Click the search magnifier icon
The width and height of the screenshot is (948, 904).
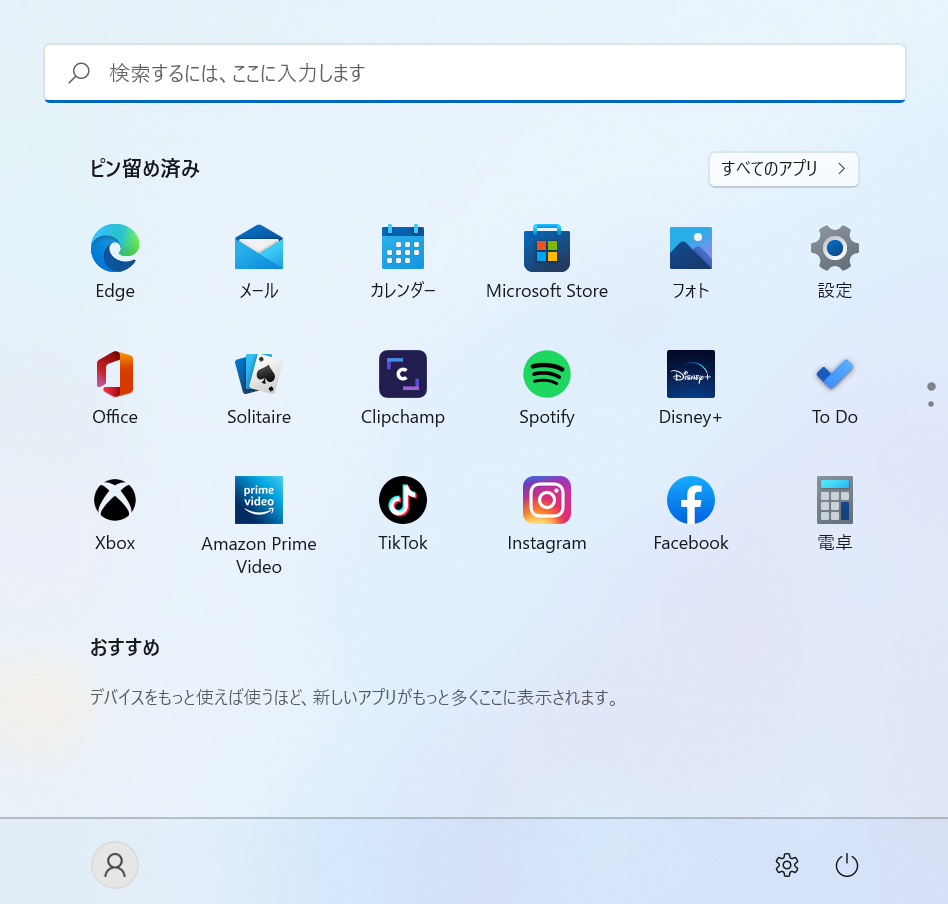(79, 73)
